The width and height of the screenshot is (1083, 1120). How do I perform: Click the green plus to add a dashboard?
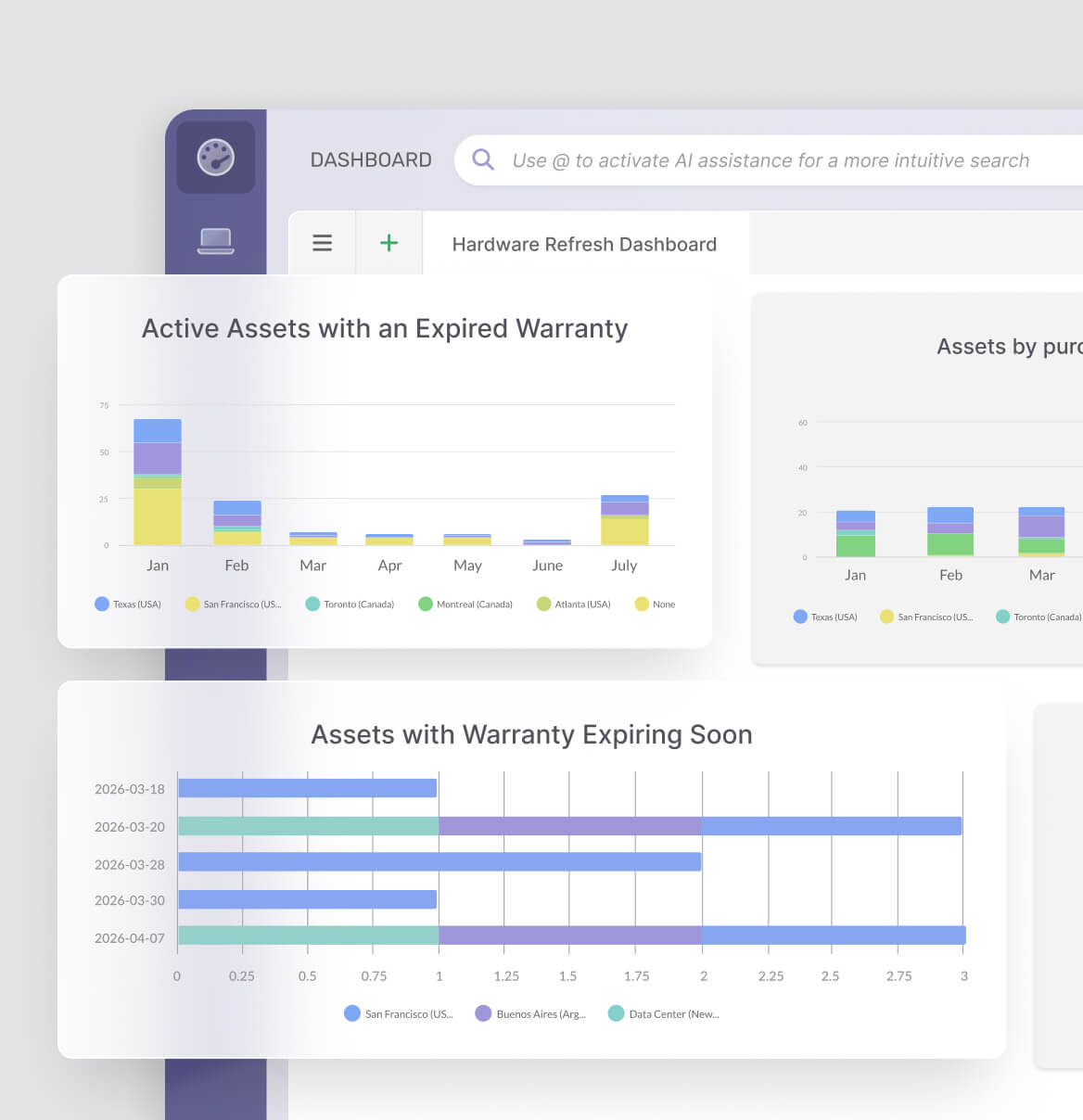pyautogui.click(x=389, y=242)
